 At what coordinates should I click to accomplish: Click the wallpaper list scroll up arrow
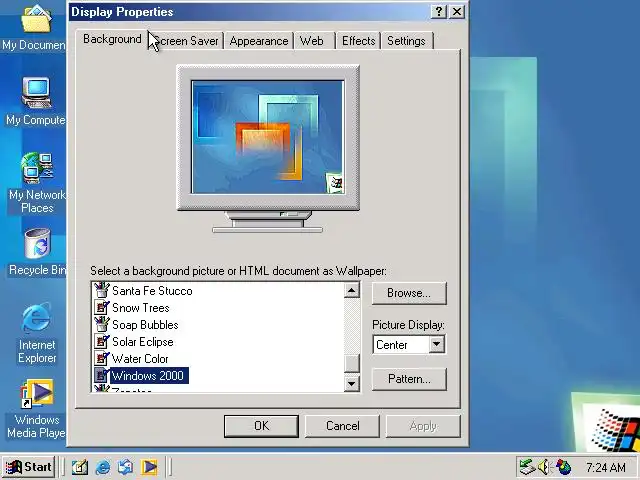tap(351, 290)
